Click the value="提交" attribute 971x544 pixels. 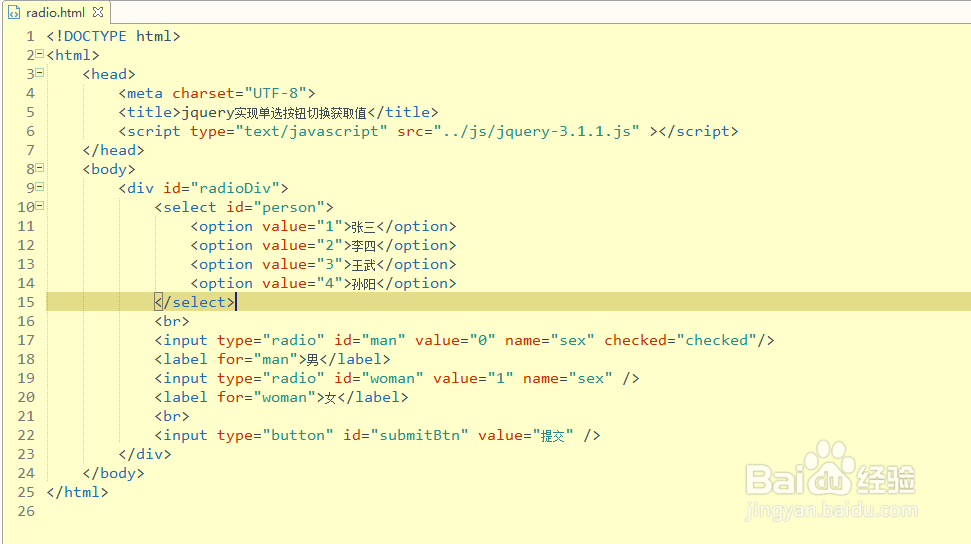[x=526, y=436]
